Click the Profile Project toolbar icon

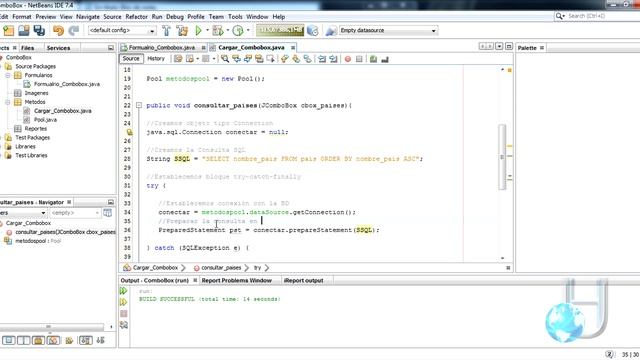point(238,30)
